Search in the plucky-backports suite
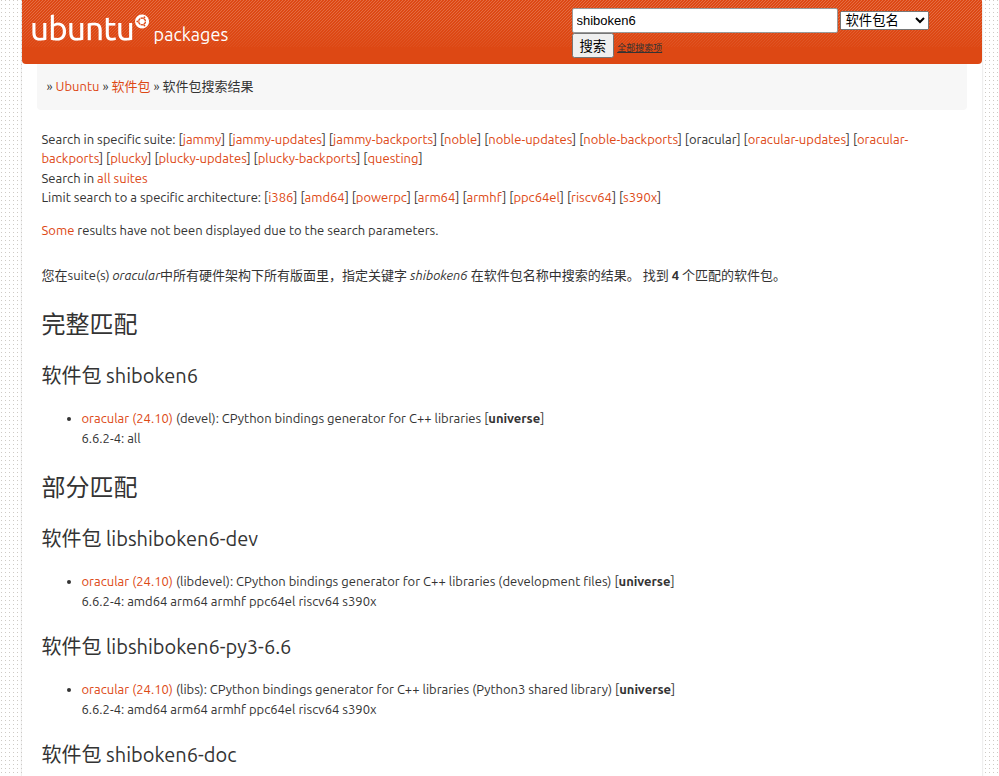This screenshot has height=776, width=999. click(307, 159)
